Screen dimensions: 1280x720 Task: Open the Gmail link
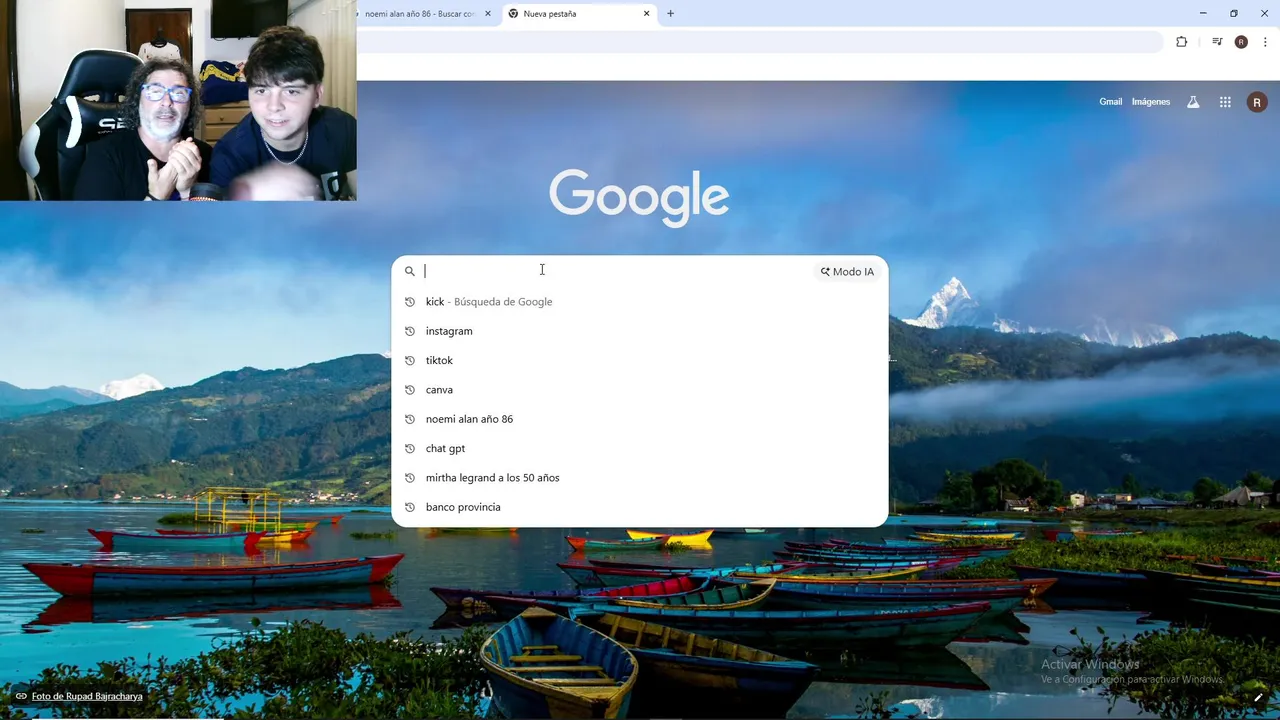tap(1111, 102)
